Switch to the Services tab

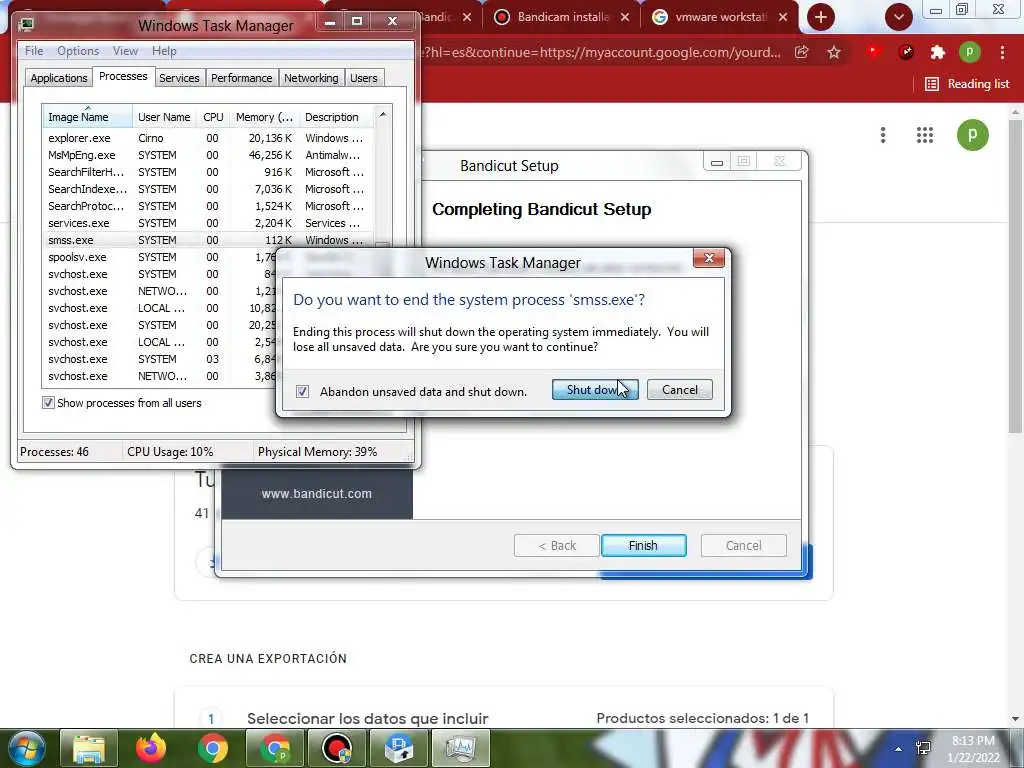[x=179, y=78]
